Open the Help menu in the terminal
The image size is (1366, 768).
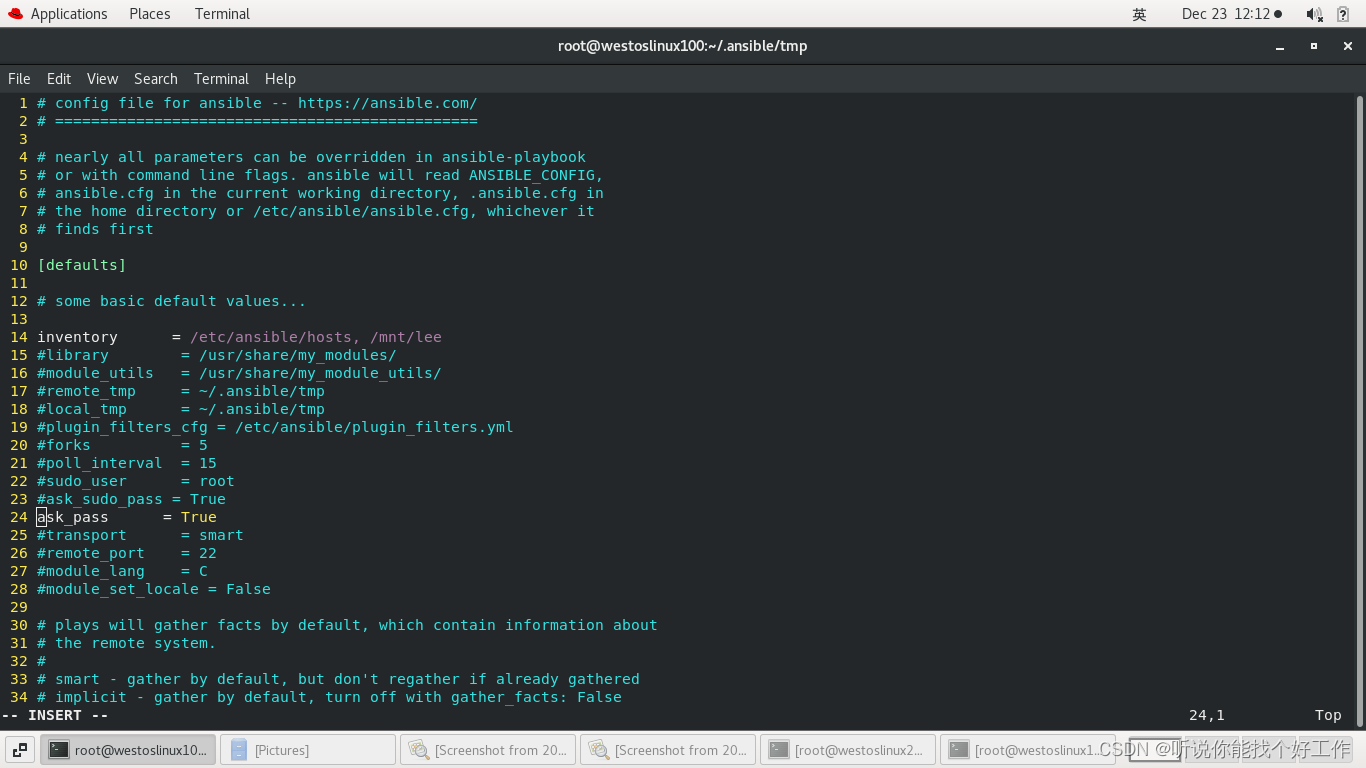click(280, 79)
